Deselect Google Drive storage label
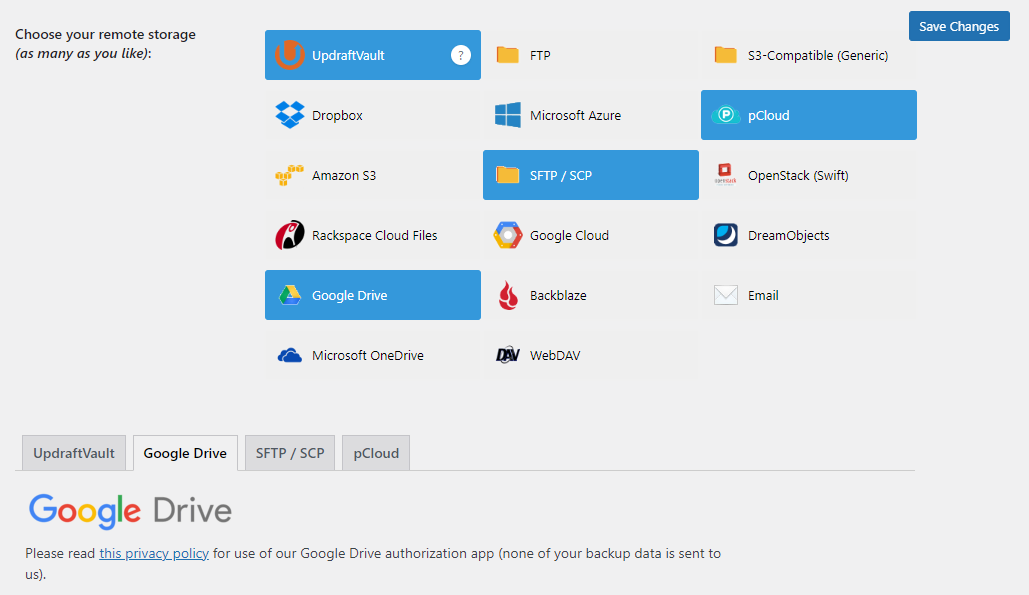The image size is (1029, 595). [350, 296]
